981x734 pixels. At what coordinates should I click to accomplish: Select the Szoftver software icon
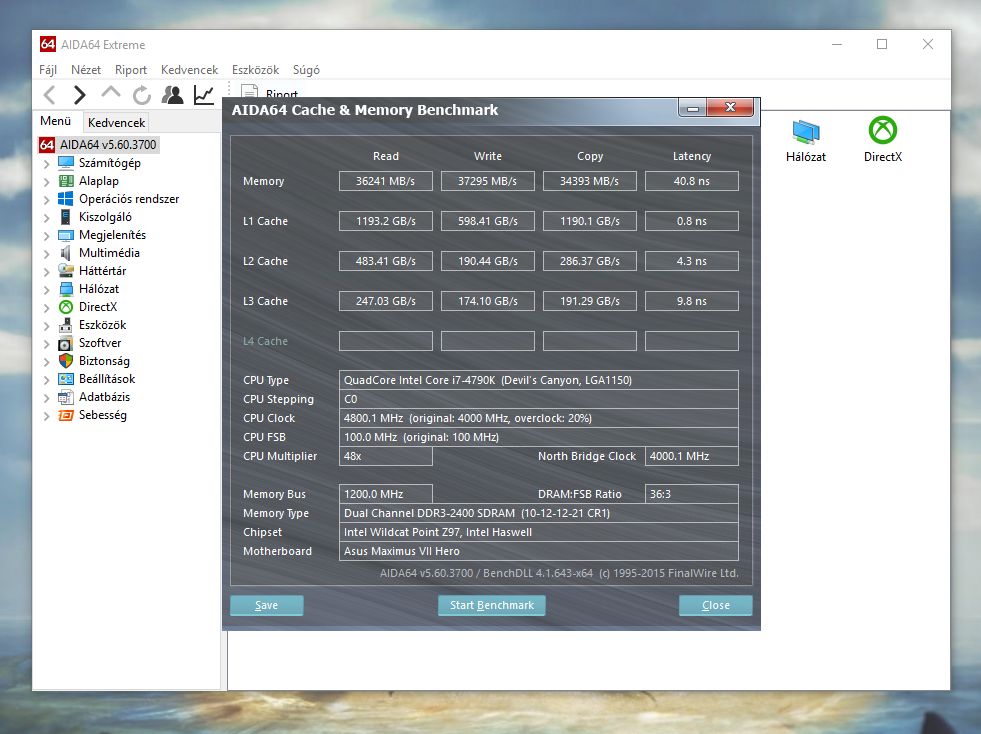66,343
